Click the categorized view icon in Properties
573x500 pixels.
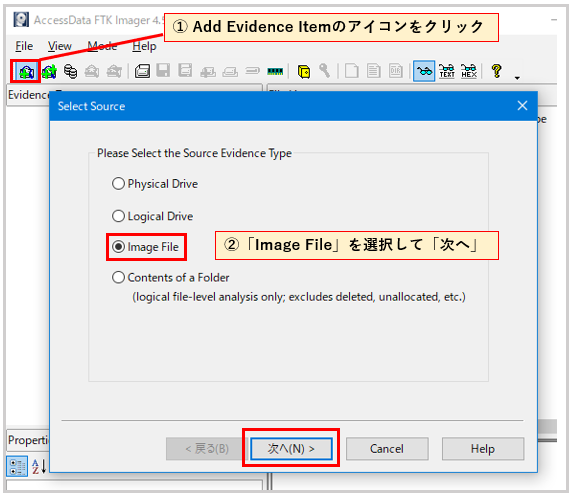17,466
